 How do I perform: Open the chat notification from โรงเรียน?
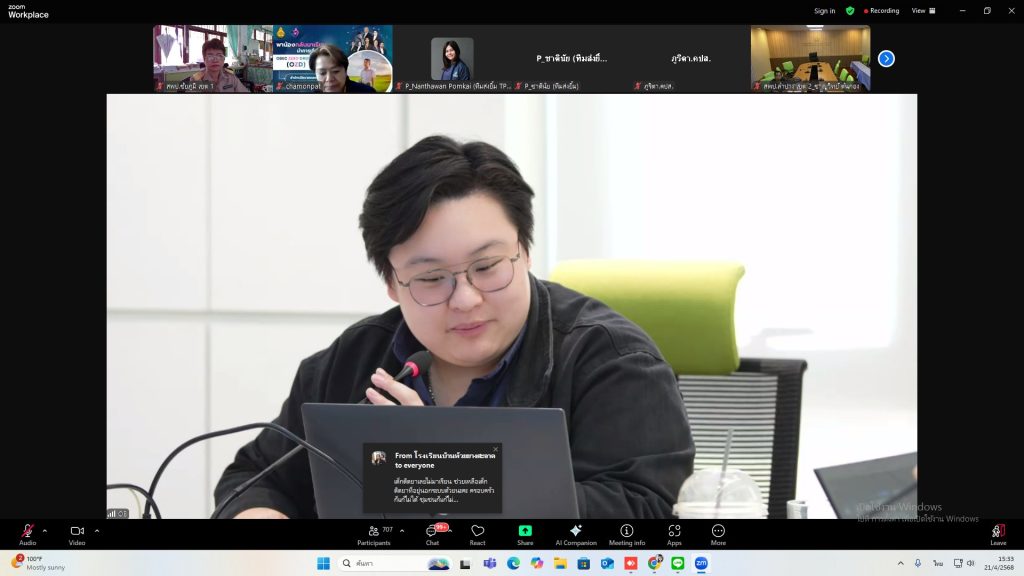tap(432, 478)
